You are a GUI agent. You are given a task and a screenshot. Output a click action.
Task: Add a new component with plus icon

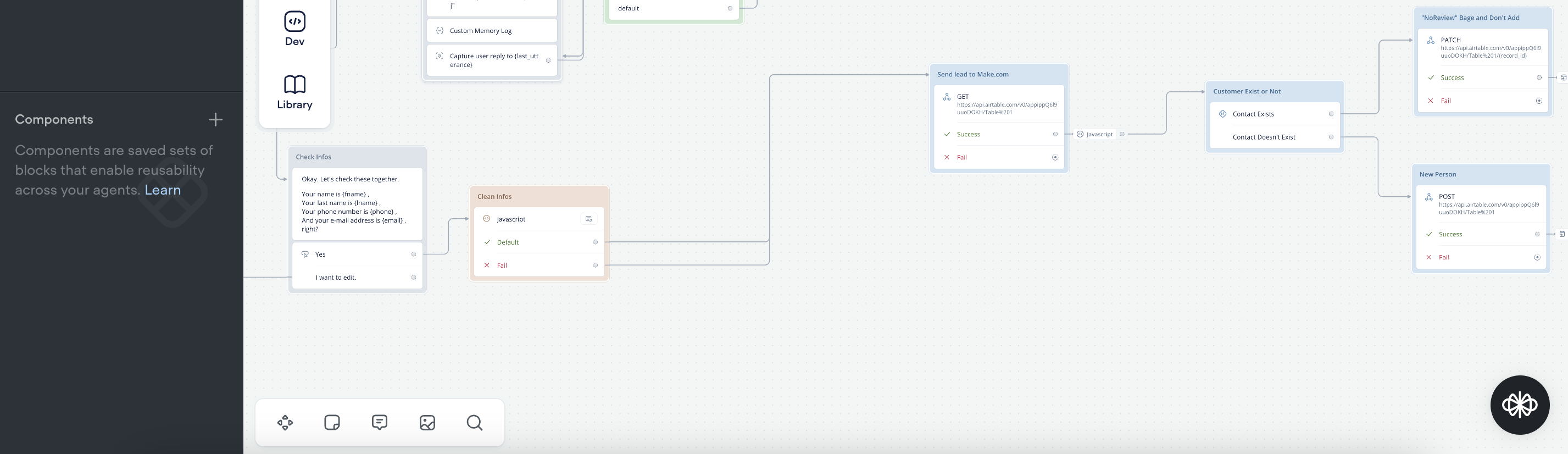pyautogui.click(x=215, y=119)
